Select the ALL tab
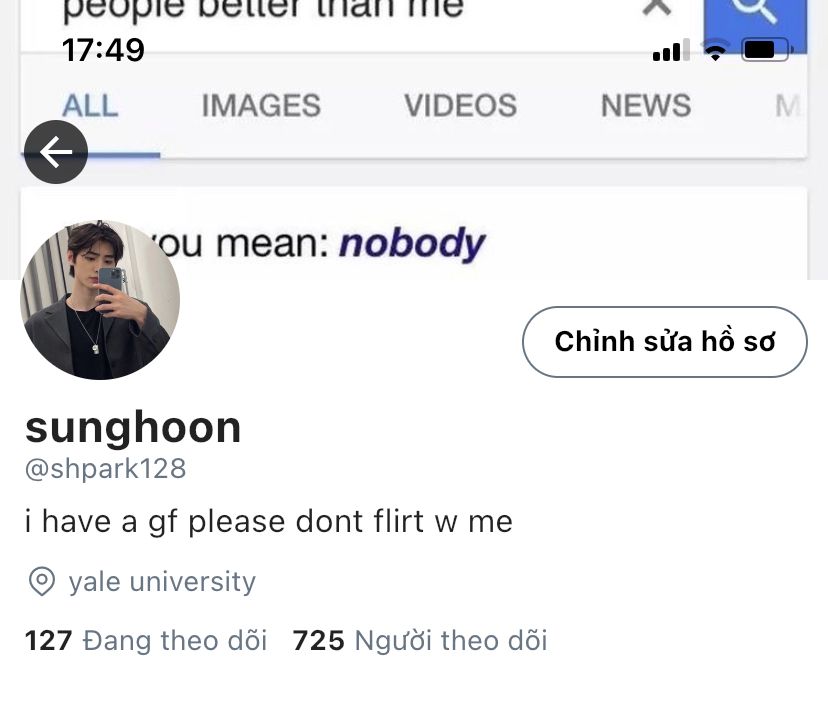 90,105
